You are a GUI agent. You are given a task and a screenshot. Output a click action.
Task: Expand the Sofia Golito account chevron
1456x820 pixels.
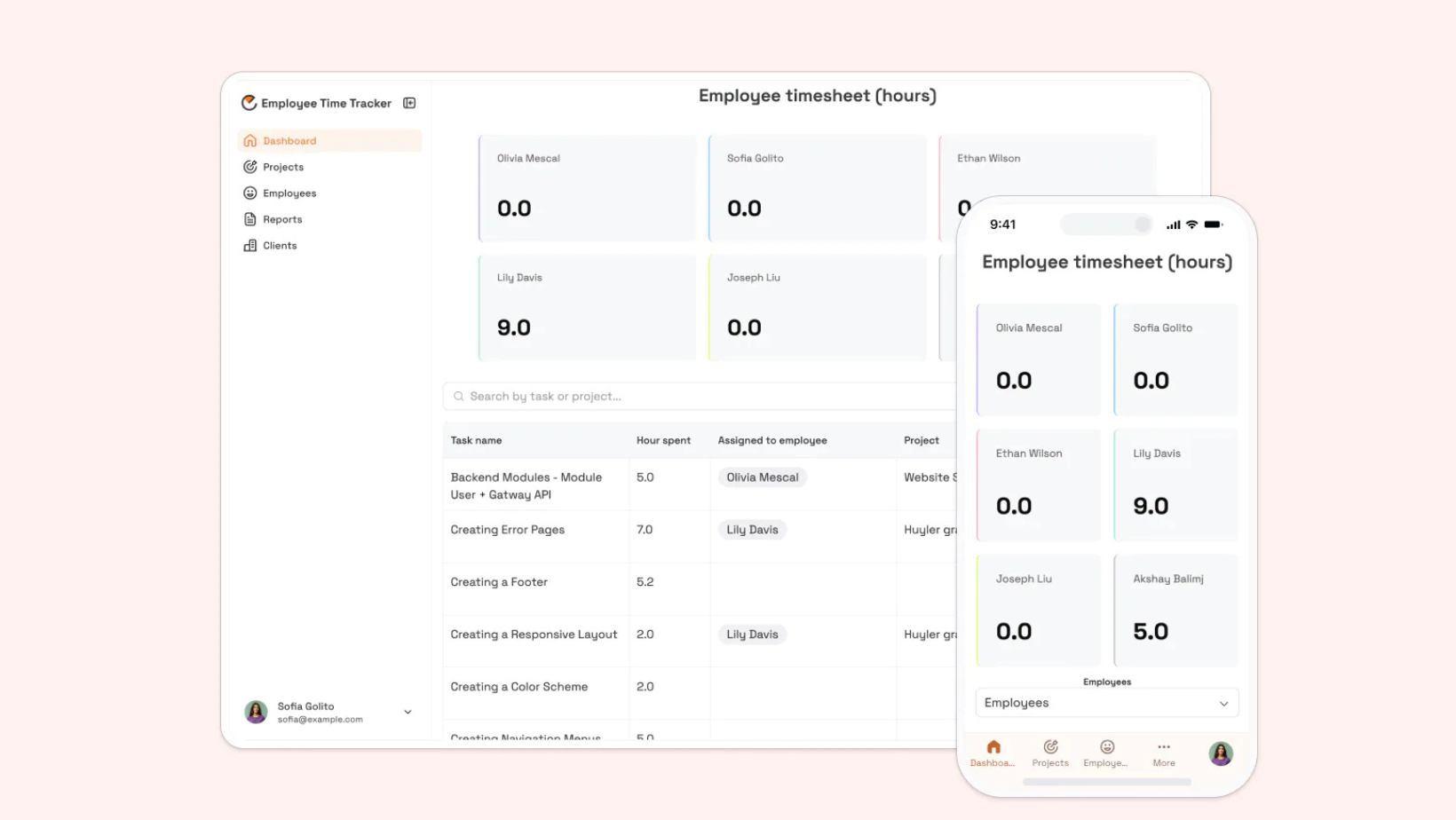pos(408,712)
